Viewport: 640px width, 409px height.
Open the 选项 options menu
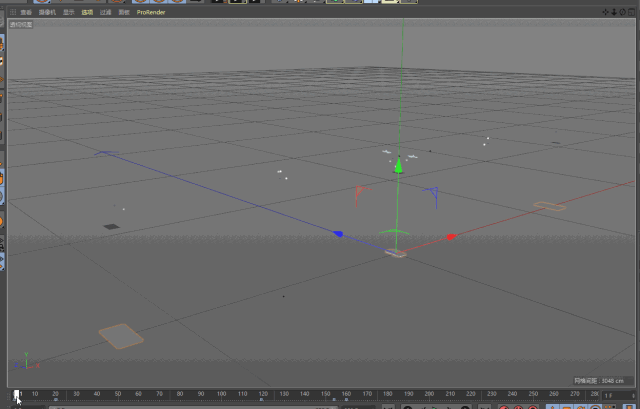point(87,12)
